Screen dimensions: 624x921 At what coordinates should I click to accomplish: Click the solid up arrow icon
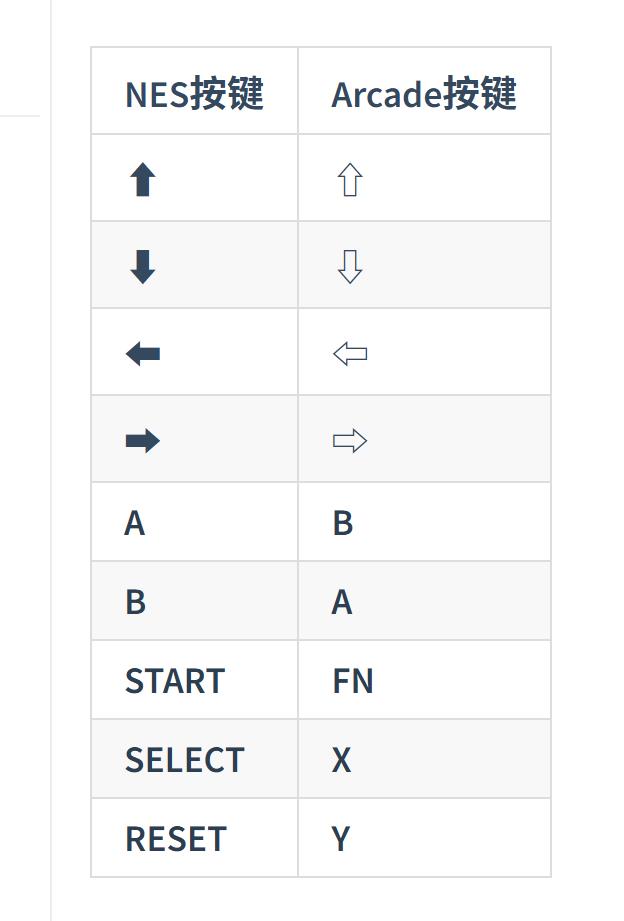point(143,180)
